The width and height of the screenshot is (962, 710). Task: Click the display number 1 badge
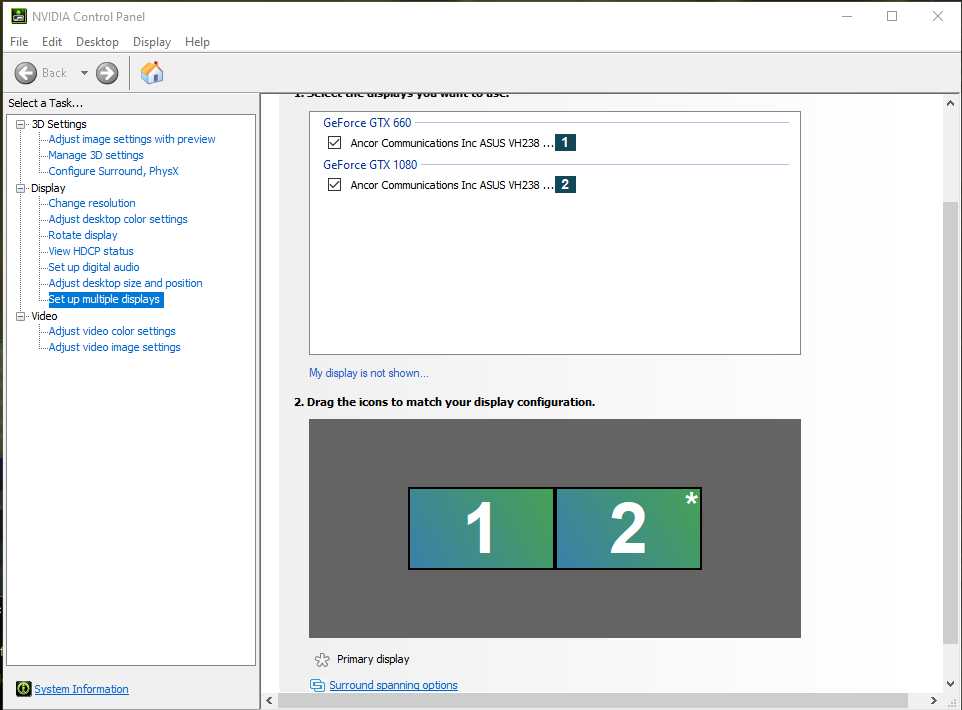[565, 142]
